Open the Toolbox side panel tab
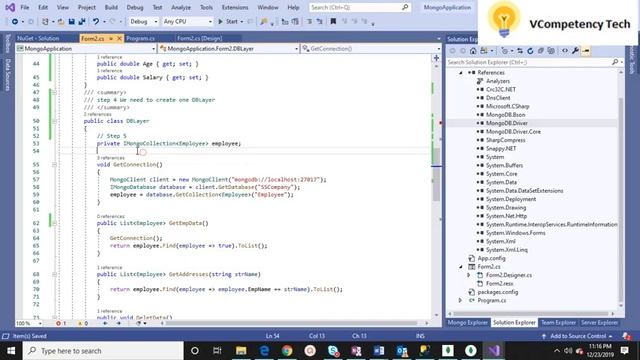 7,44
